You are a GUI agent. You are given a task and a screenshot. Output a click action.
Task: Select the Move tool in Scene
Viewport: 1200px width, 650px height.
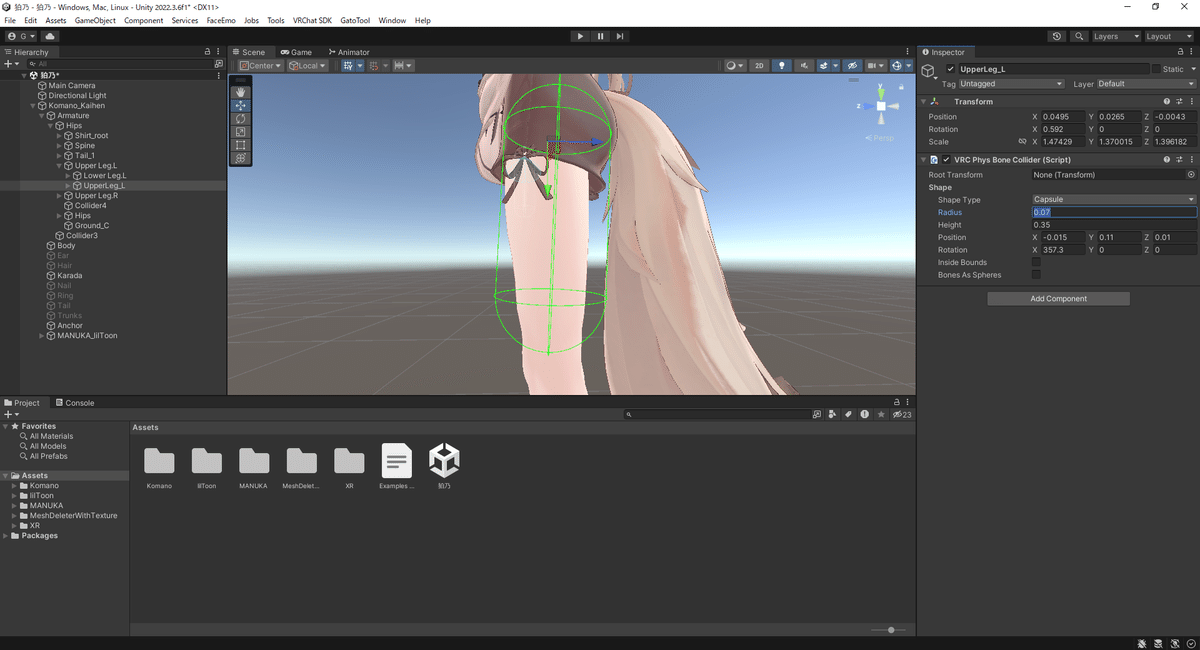click(240, 105)
